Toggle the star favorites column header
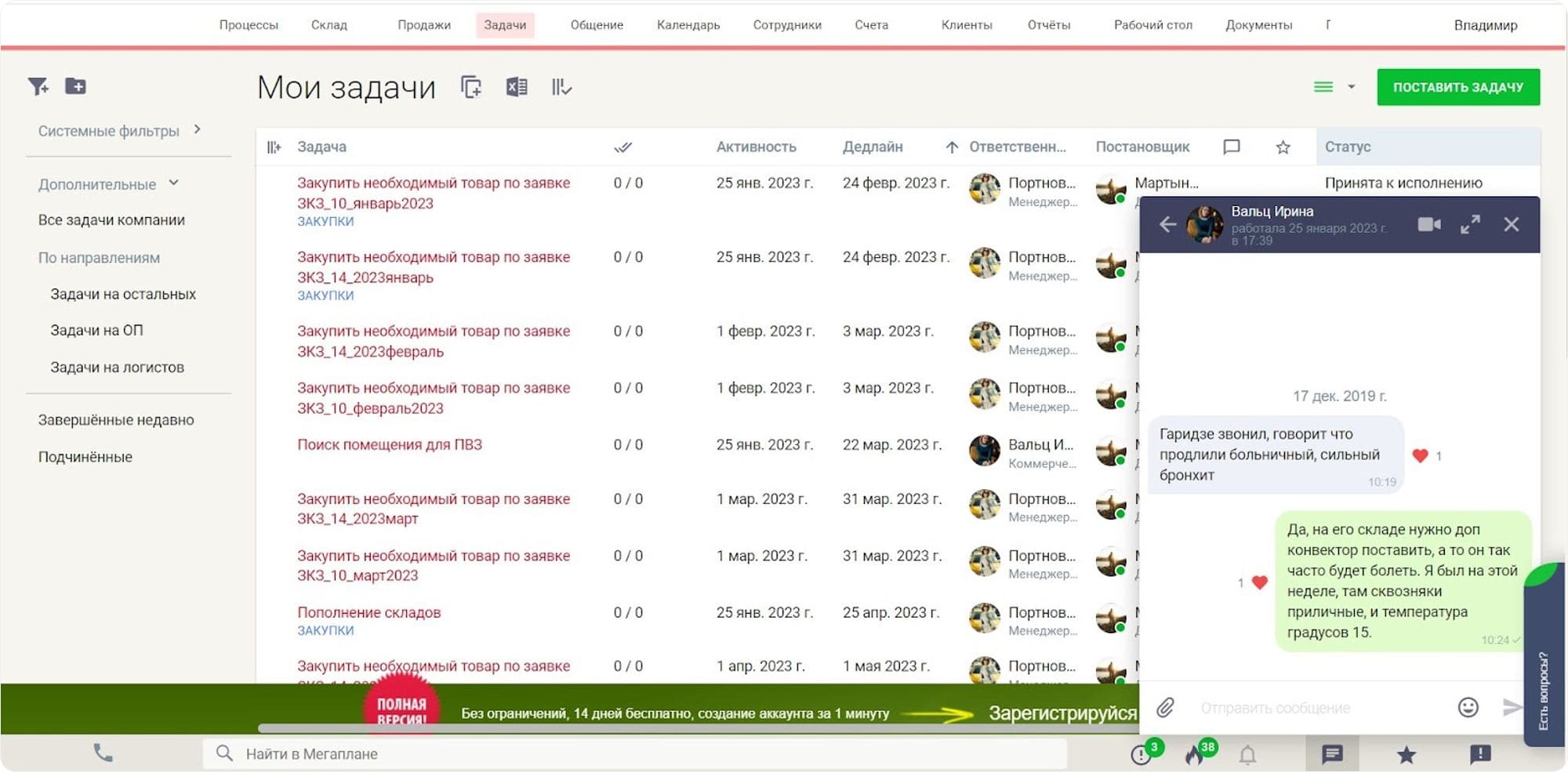Screen dimensions: 1568x772 click(x=1283, y=147)
